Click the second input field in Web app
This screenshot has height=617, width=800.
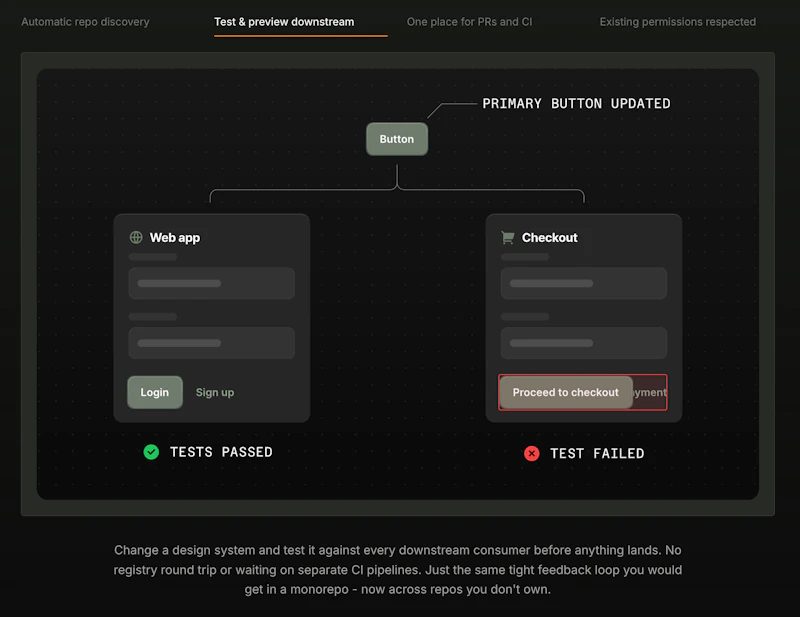(x=212, y=343)
